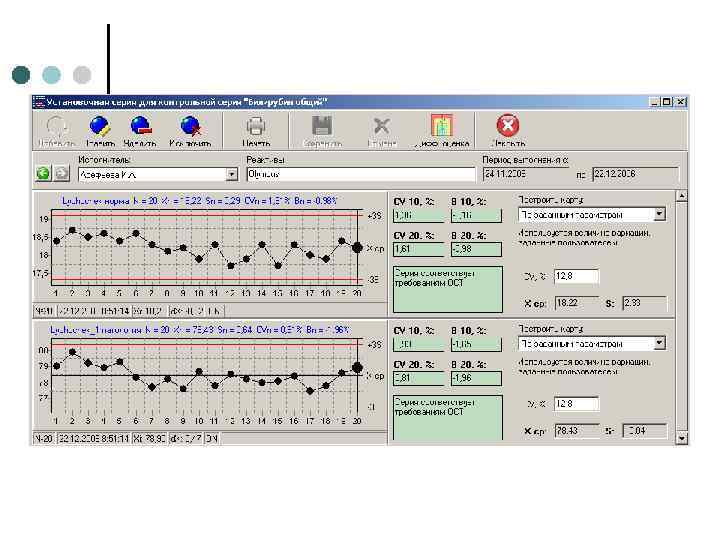Click the Удалить (delete) toolbar icon
Image resolution: width=720 pixels, height=540 pixels.
141,126
